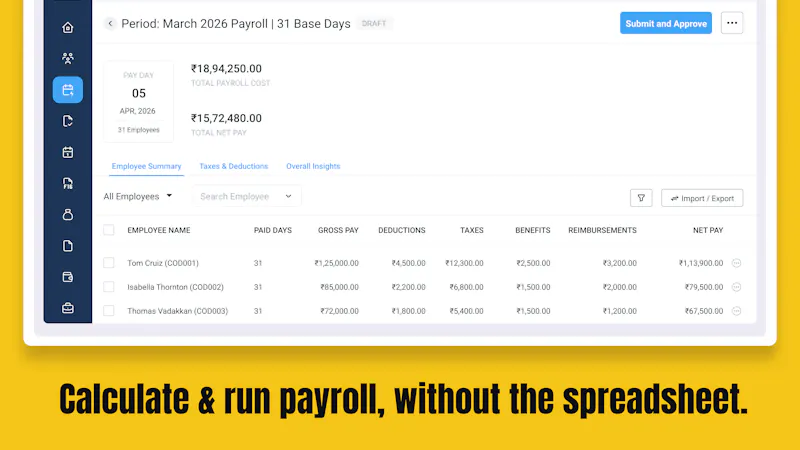Open the money bag icon in sidebar
The height and width of the screenshot is (450, 800).
[x=68, y=215]
